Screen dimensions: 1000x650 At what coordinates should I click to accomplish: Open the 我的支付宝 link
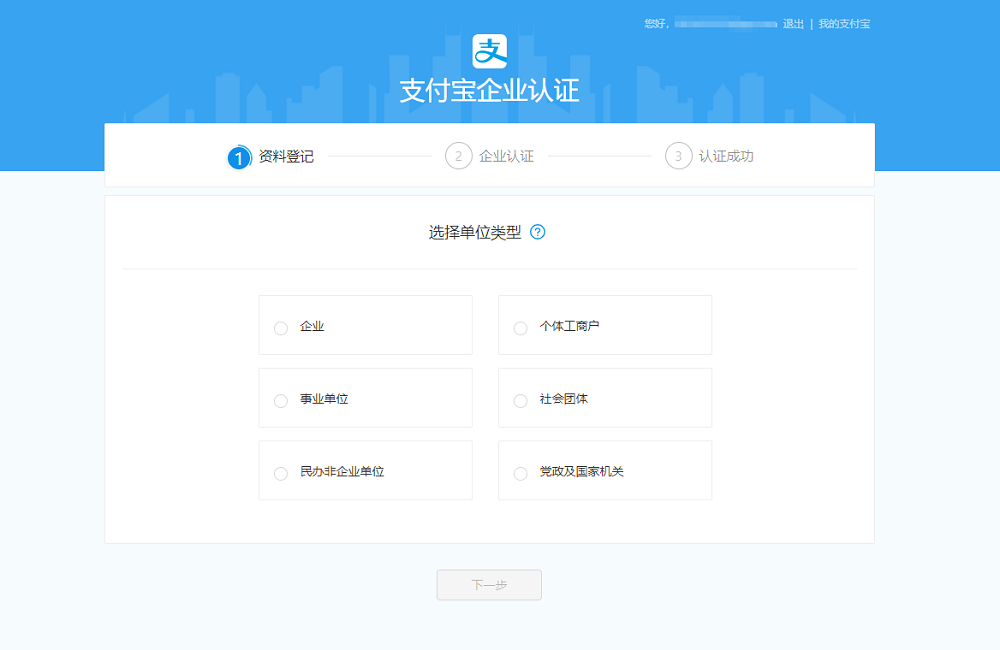click(844, 24)
